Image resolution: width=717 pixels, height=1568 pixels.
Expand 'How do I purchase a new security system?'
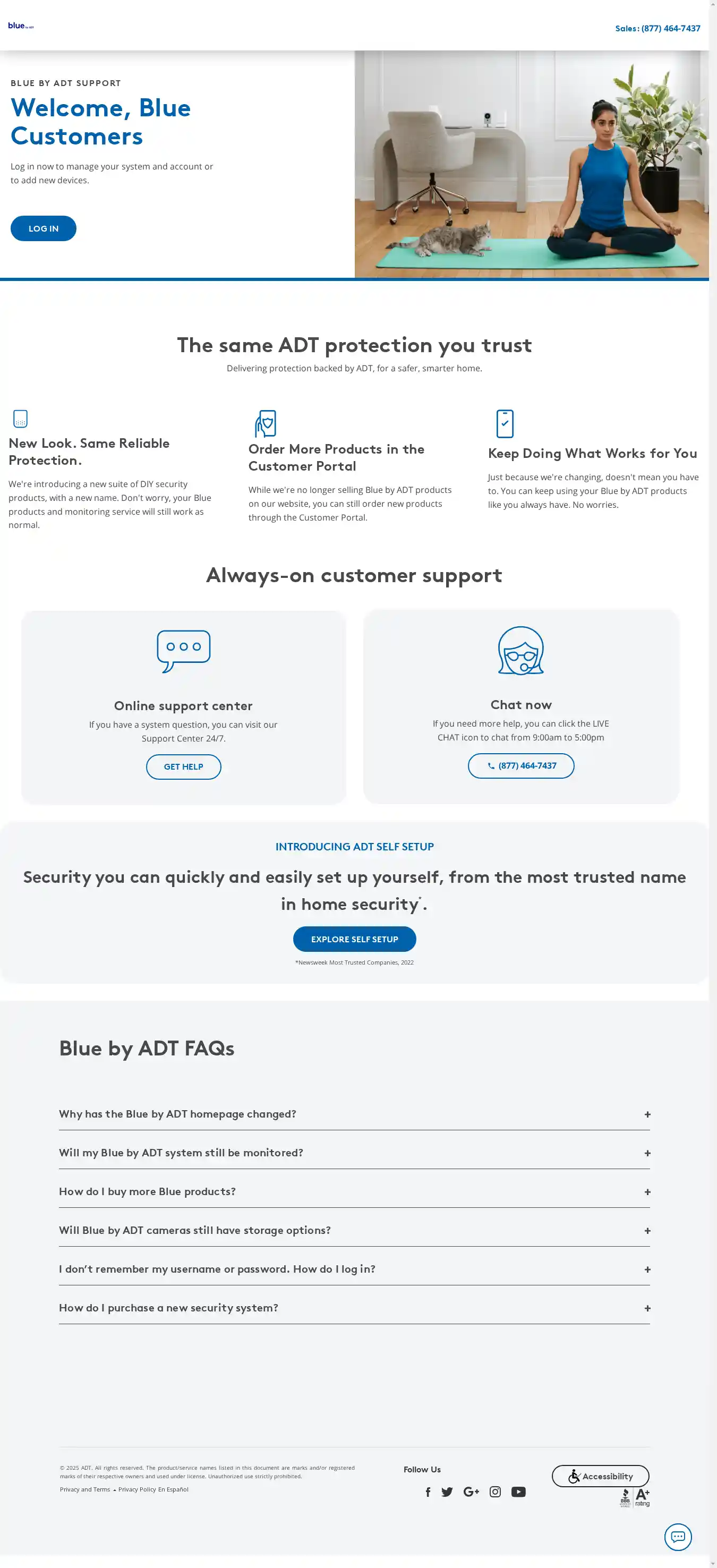[x=354, y=1308]
